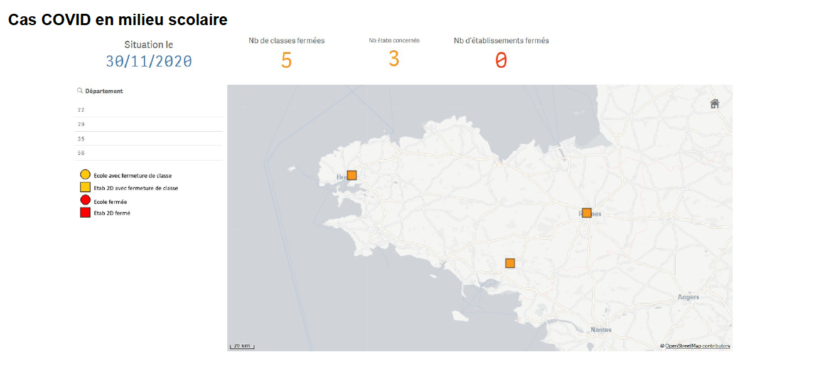Click the home reset icon on map

[714, 104]
